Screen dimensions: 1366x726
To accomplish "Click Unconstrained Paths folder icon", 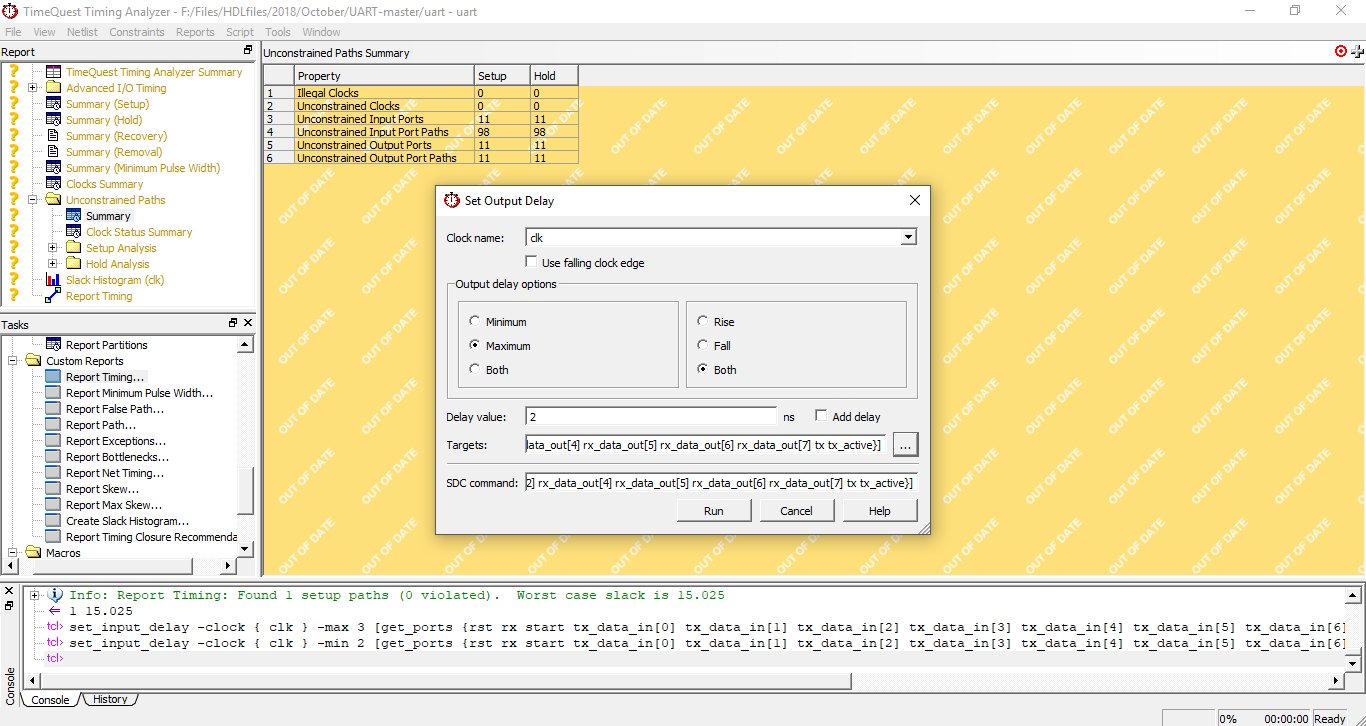I will tap(54, 200).
